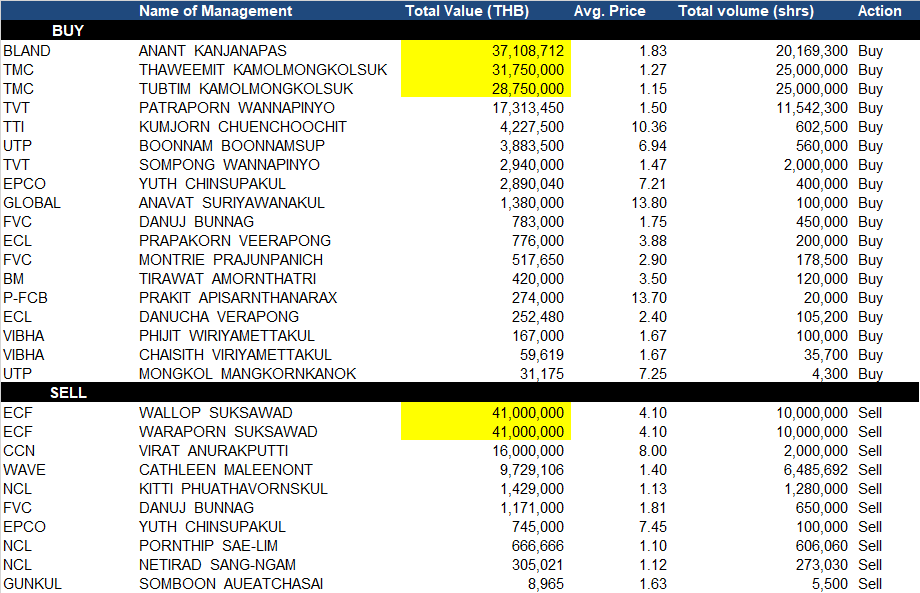Click value 8,965
The image size is (920, 593).
(546, 584)
